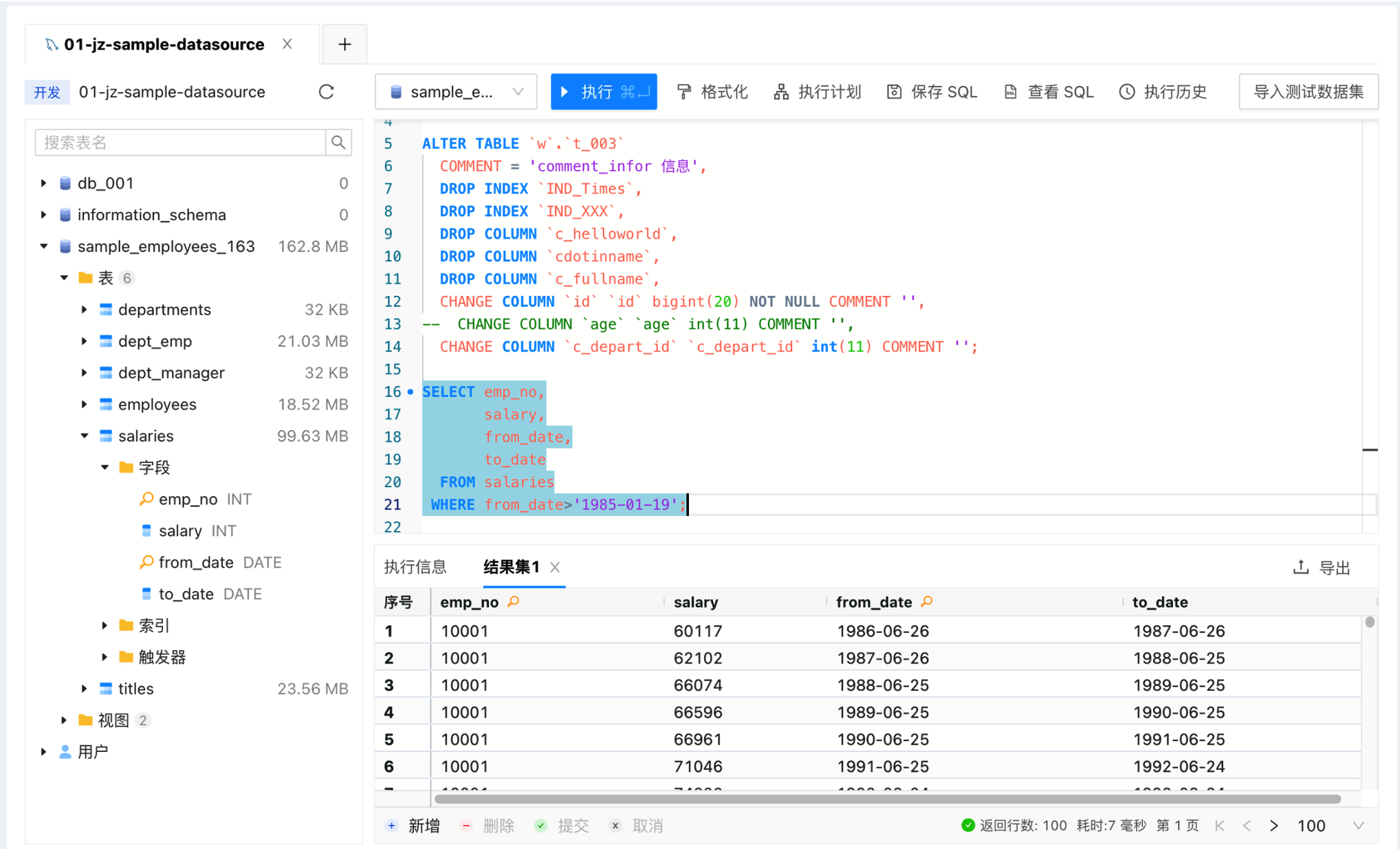This screenshot has width=1400, height=849.
Task: Select the 格式化 format SQL icon
Action: click(x=684, y=92)
